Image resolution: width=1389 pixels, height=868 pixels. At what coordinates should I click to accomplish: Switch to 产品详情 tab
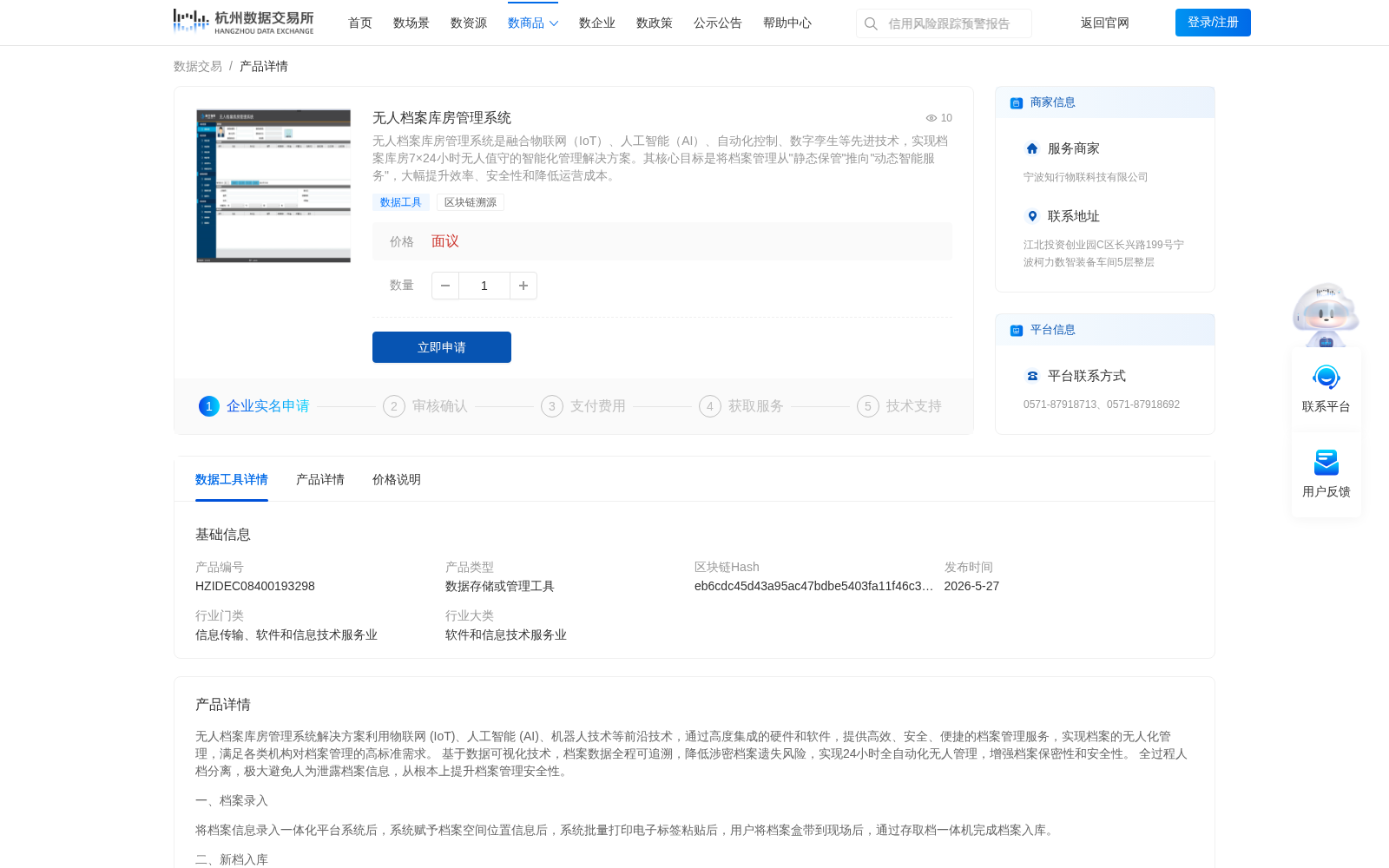click(320, 479)
